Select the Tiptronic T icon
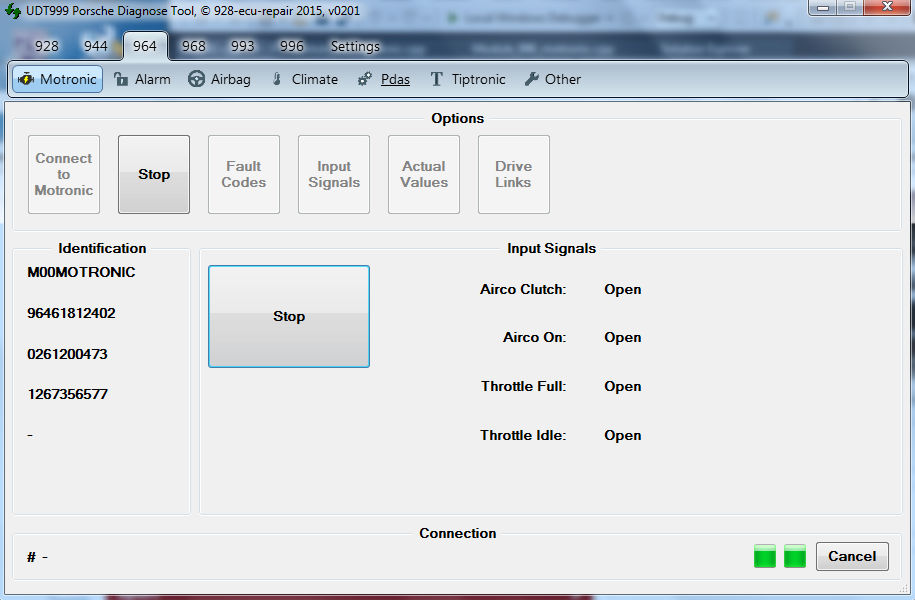The image size is (915, 600). click(436, 79)
